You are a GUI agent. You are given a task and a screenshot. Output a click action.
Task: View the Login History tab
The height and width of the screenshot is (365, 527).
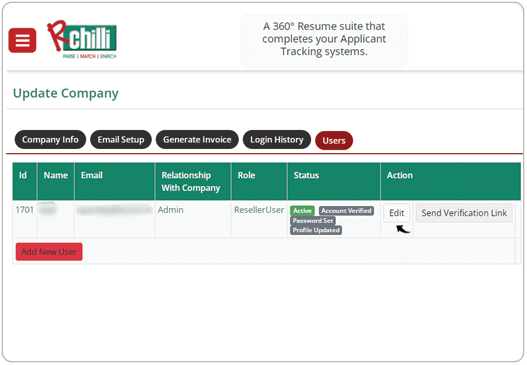[277, 139]
